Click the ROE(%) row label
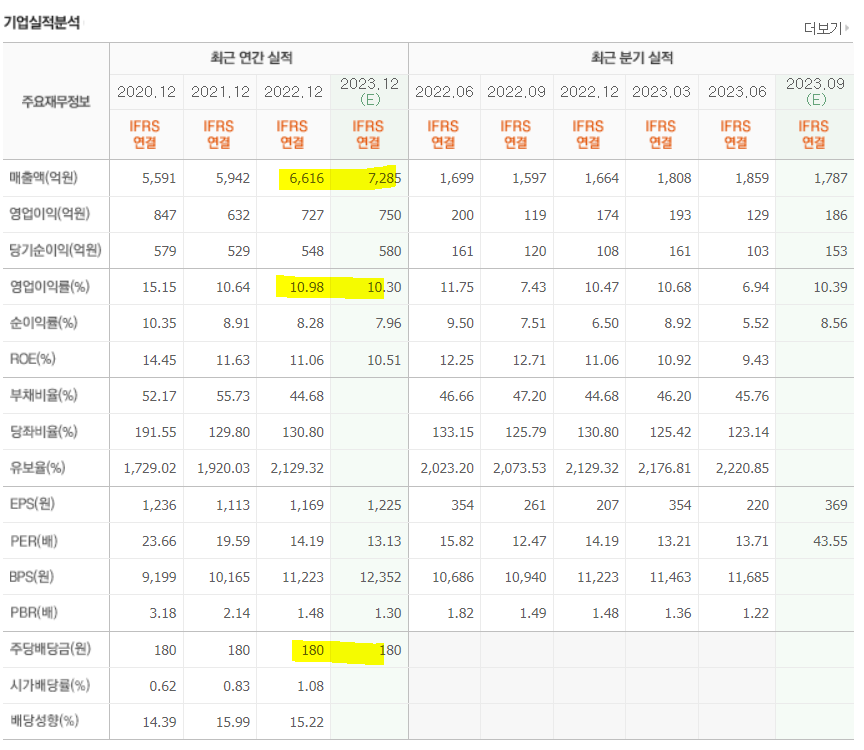 coord(33,359)
